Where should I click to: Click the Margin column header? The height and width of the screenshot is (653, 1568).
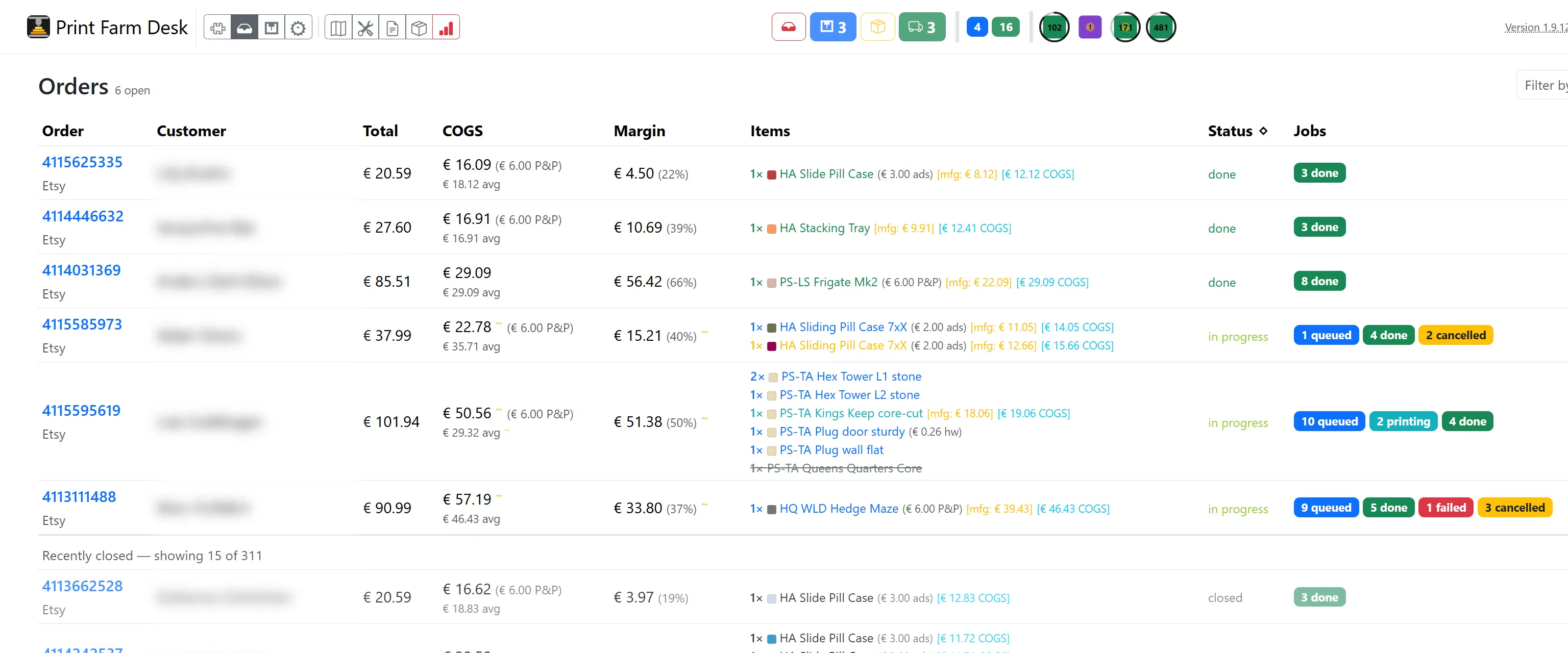[x=639, y=131]
